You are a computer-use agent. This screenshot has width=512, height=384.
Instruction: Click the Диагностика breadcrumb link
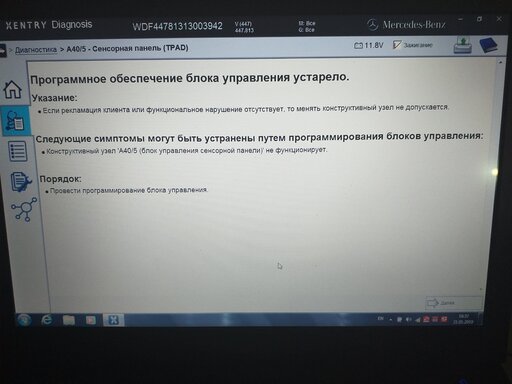click(36, 50)
